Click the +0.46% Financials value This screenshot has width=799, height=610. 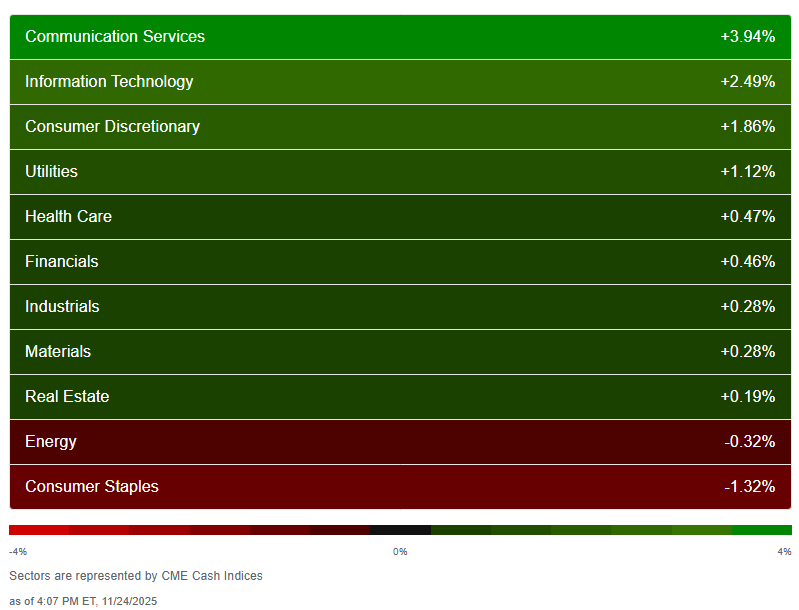click(x=748, y=261)
